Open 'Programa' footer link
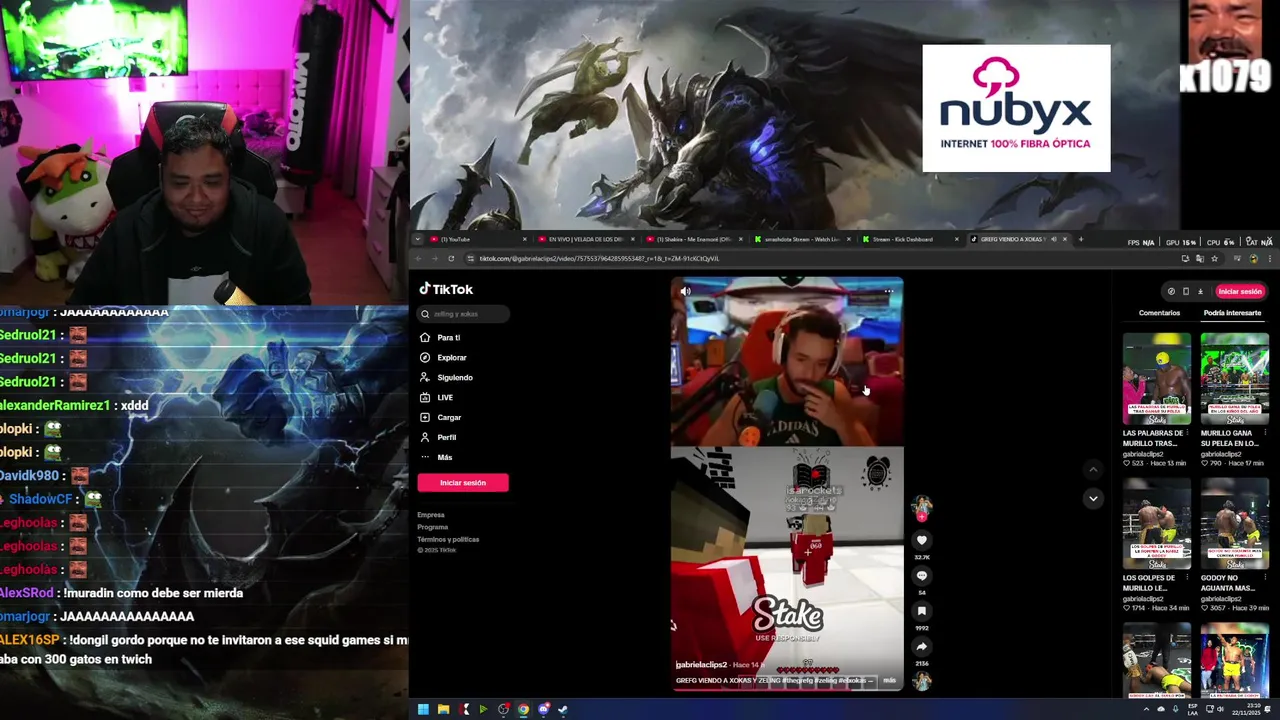The image size is (1280, 720). click(x=433, y=527)
